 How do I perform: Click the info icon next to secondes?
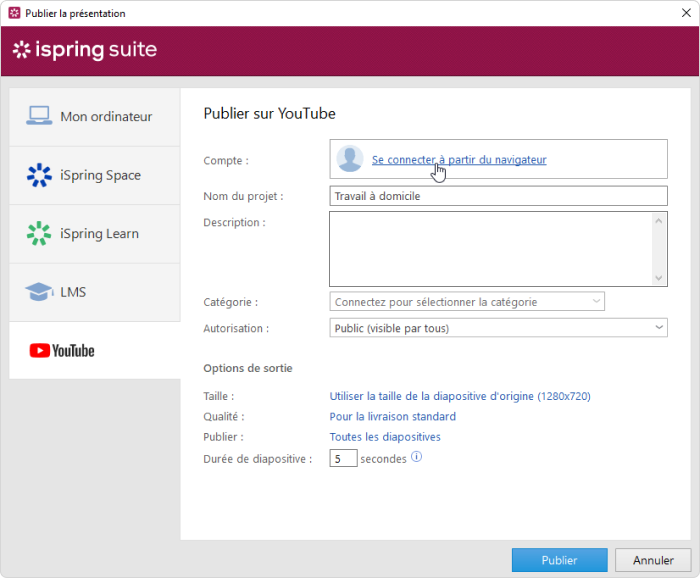(x=417, y=457)
